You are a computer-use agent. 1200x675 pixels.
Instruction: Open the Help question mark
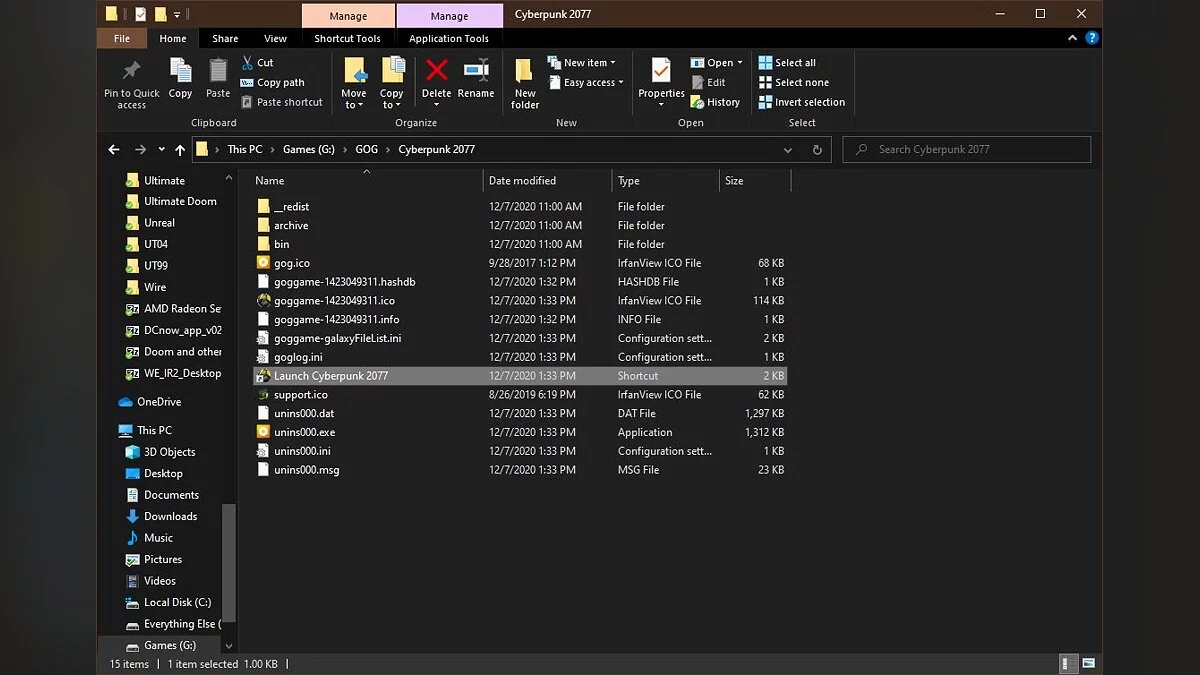1092,38
